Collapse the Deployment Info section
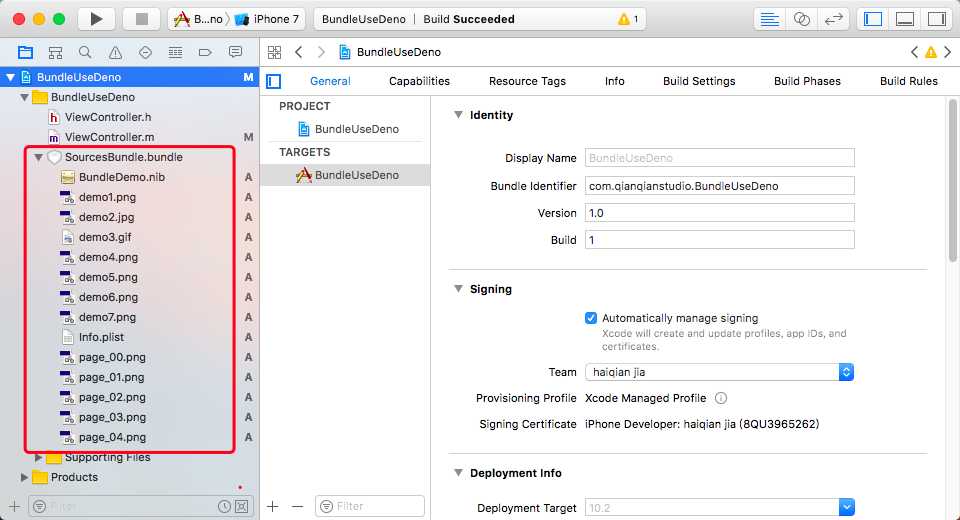 coord(458,473)
